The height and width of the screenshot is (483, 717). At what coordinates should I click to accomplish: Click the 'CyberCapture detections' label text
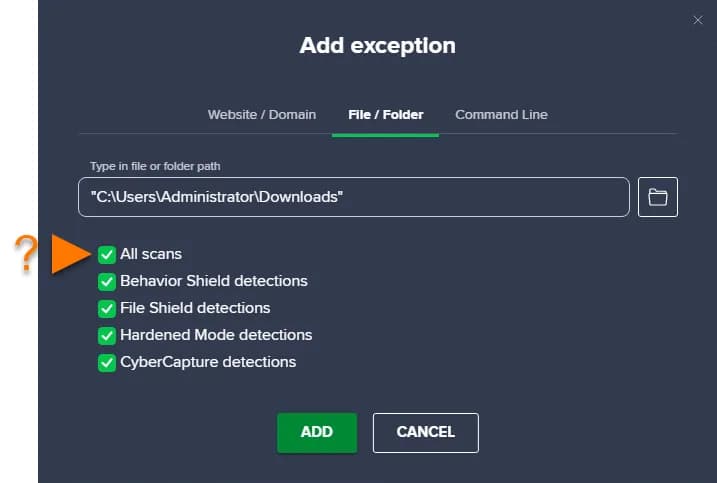208,362
